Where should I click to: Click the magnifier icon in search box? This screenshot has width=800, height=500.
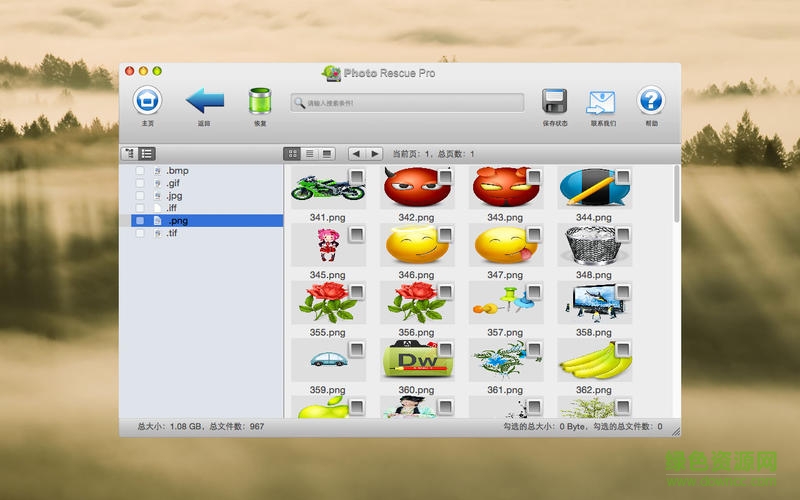click(x=299, y=103)
